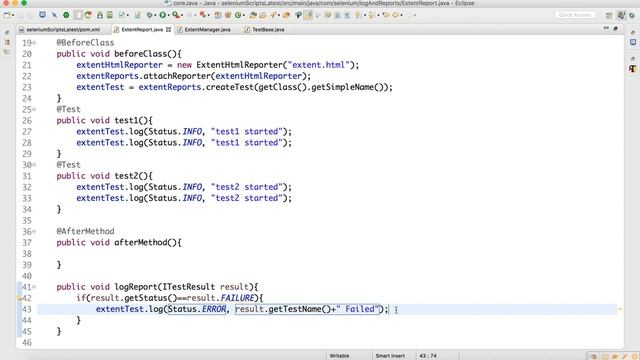Click the yellow warning marker on line 42
This screenshot has height=360, width=640.
pyautogui.click(x=19, y=298)
